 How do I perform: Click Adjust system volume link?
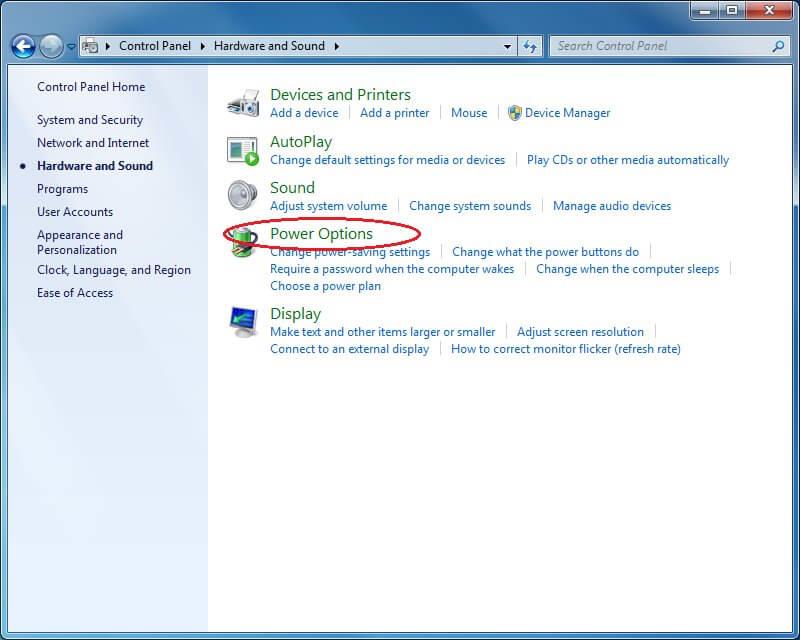click(x=329, y=206)
